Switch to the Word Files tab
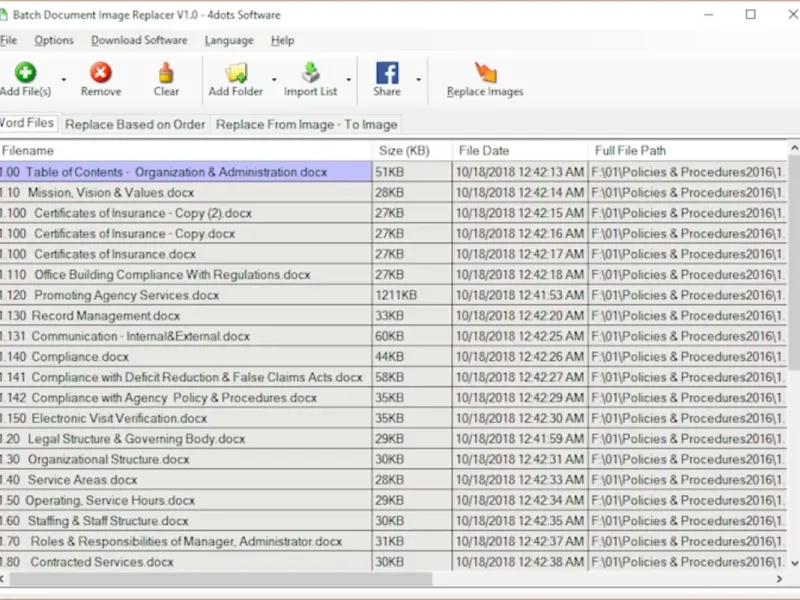Viewport: 800px width, 600px height. pos(28,123)
